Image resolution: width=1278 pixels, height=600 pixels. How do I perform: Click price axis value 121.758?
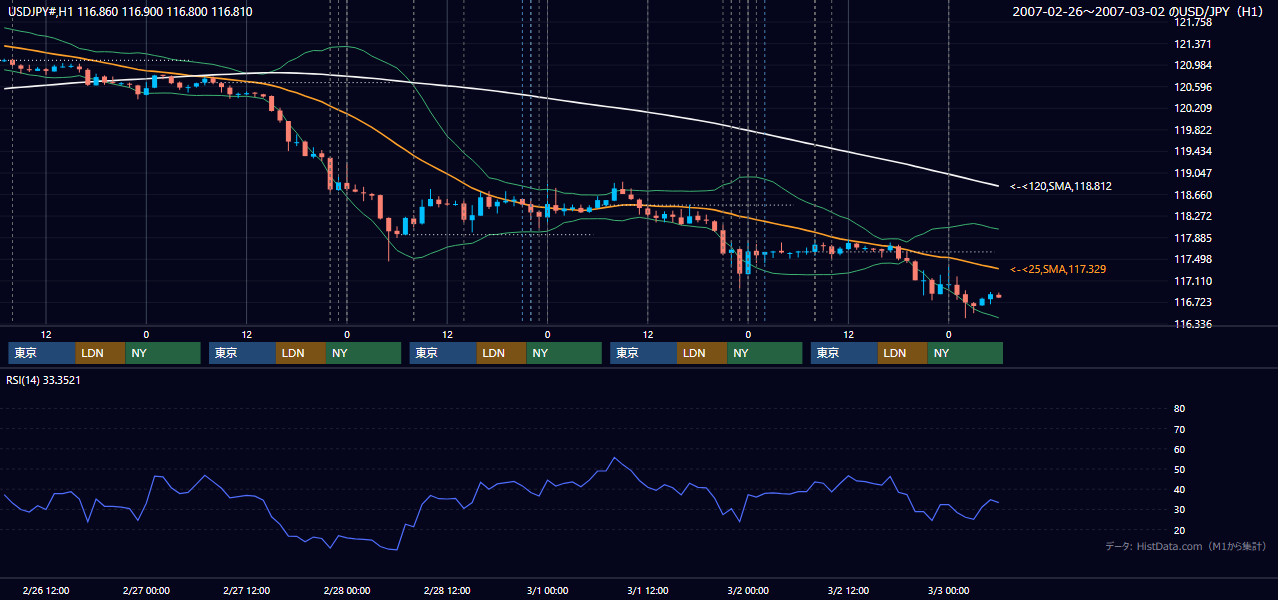[1192, 22]
